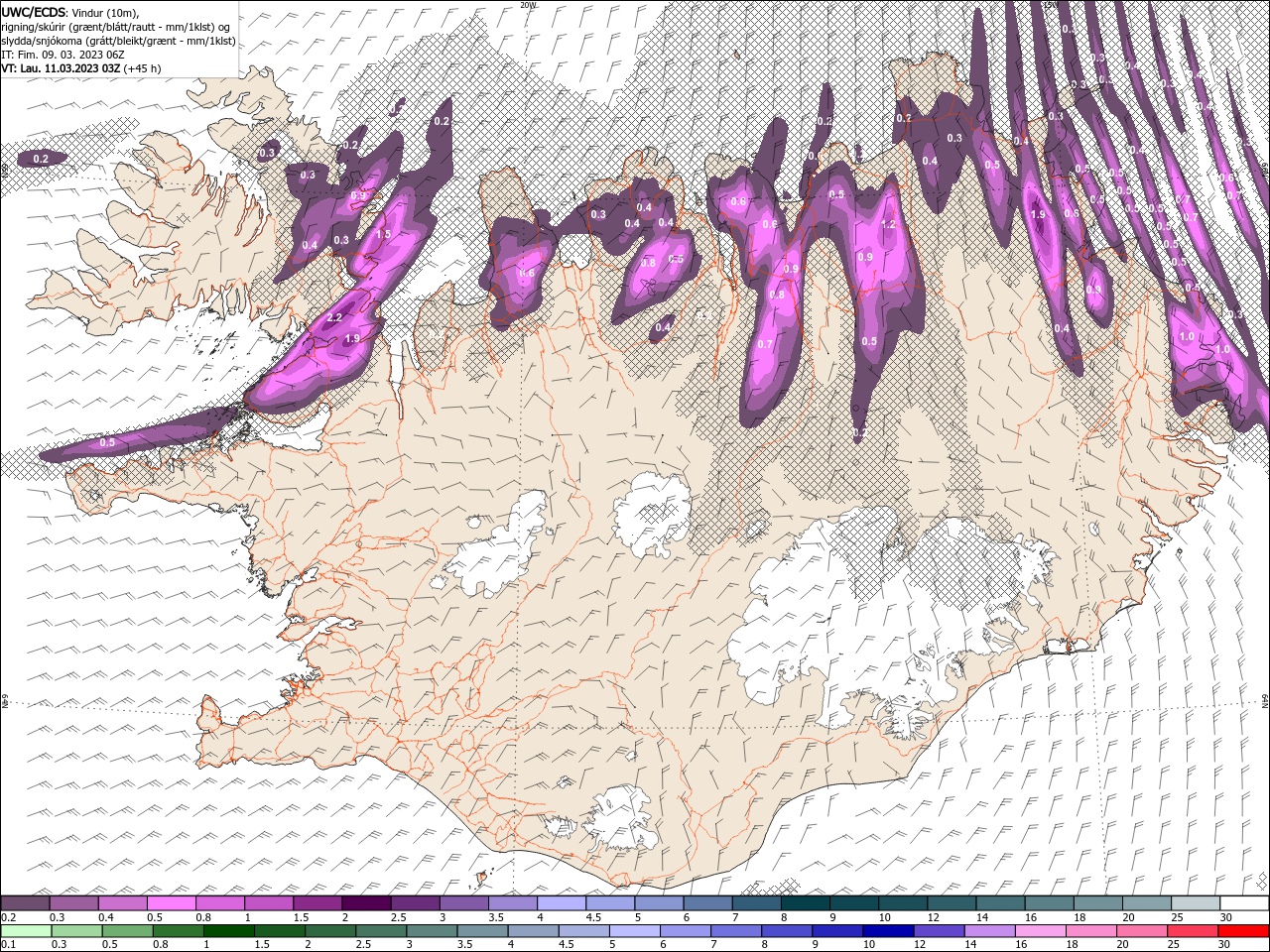
Task: Click the pale green rain swatch at 0.1
Action: 26,931
